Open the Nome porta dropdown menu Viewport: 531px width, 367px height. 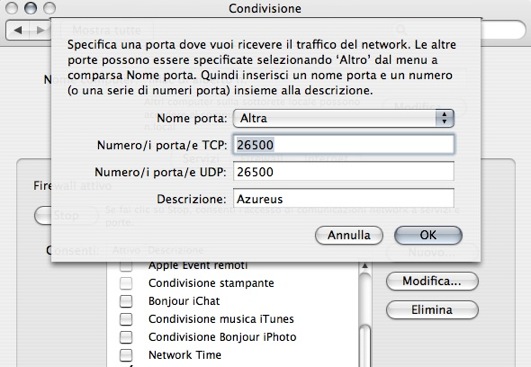point(343,118)
